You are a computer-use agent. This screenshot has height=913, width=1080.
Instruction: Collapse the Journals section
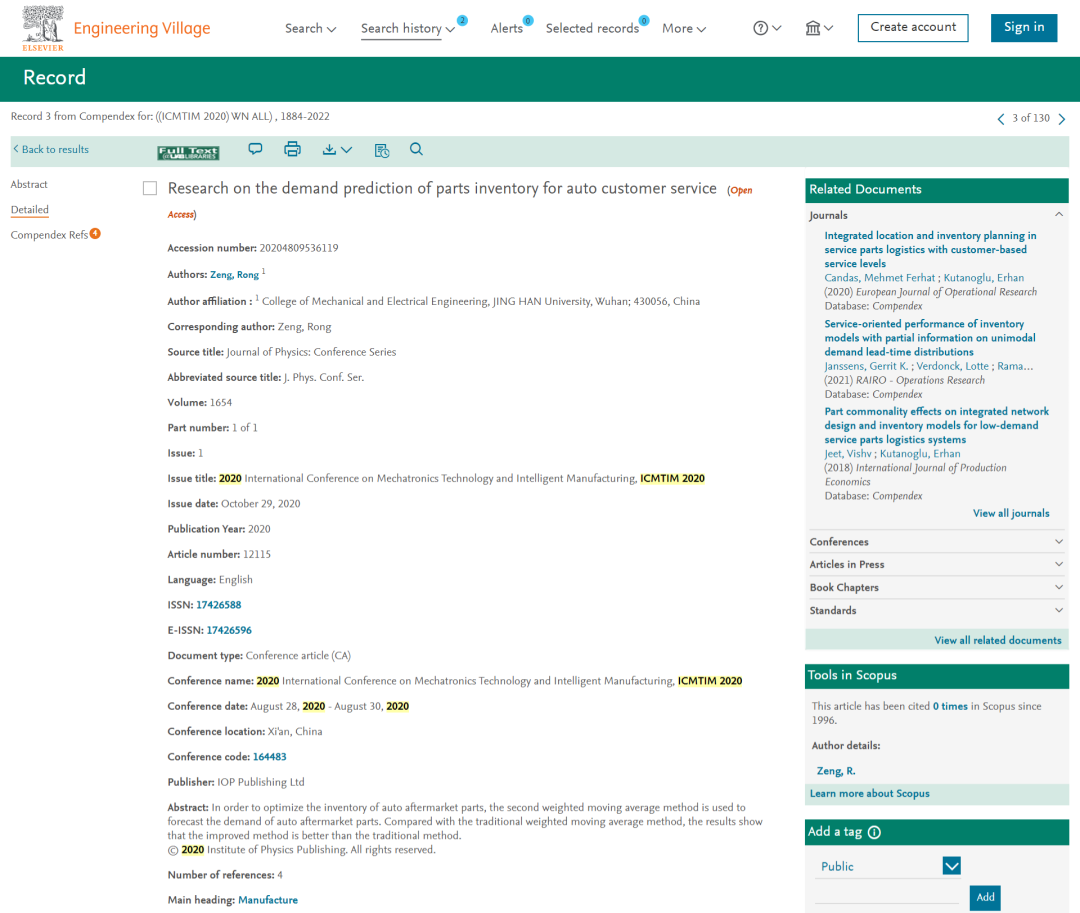pyautogui.click(x=1059, y=215)
